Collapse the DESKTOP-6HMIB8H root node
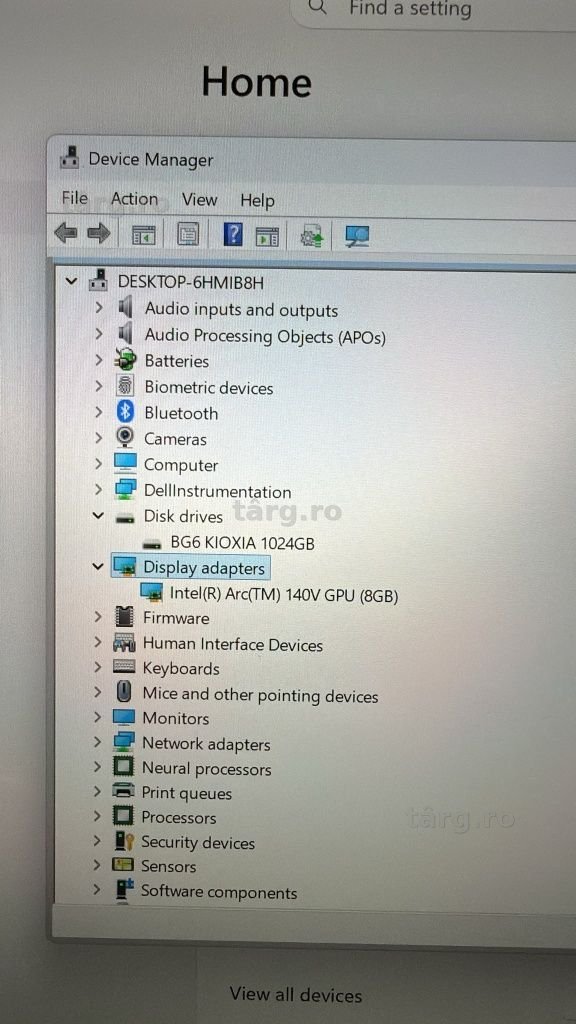This screenshot has height=1024, width=576. (x=71, y=281)
